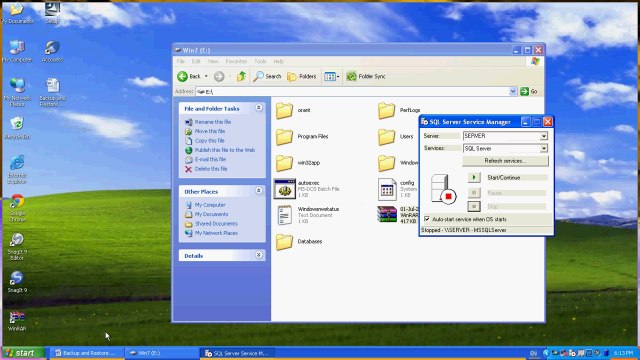
Task: Click the Refresh services button
Action: 505,161
